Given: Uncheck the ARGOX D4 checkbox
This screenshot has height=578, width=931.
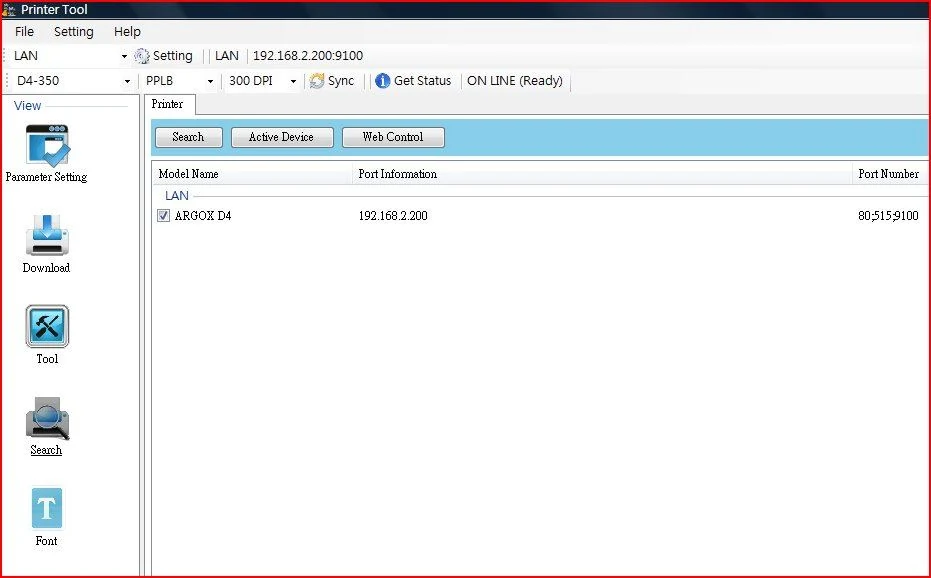Looking at the screenshot, I should (x=164, y=216).
